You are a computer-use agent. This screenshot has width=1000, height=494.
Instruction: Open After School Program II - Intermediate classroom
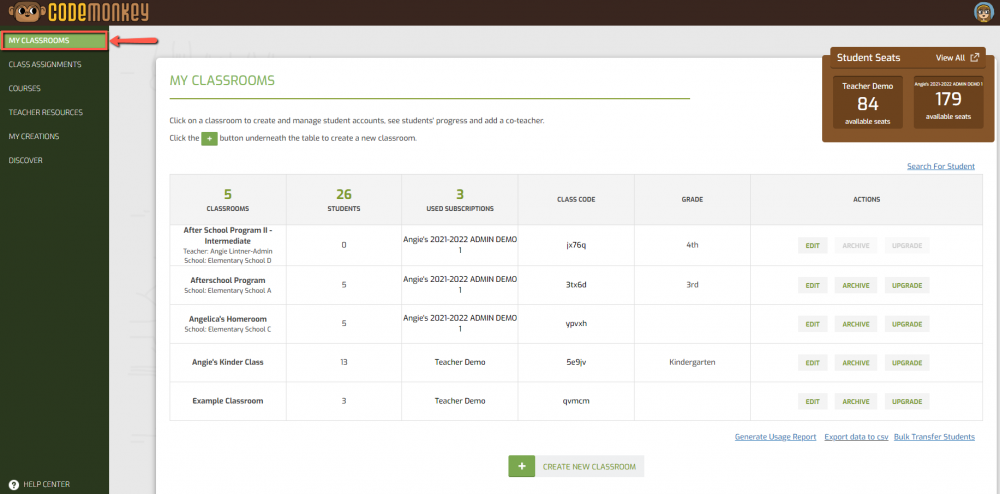(x=228, y=235)
